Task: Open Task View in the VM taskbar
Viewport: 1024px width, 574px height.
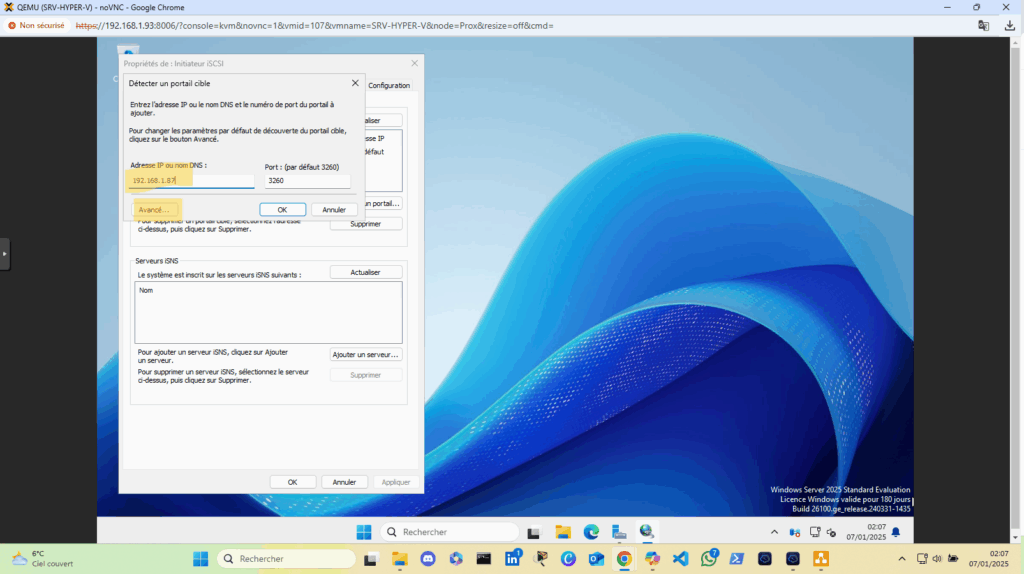Action: pos(534,532)
